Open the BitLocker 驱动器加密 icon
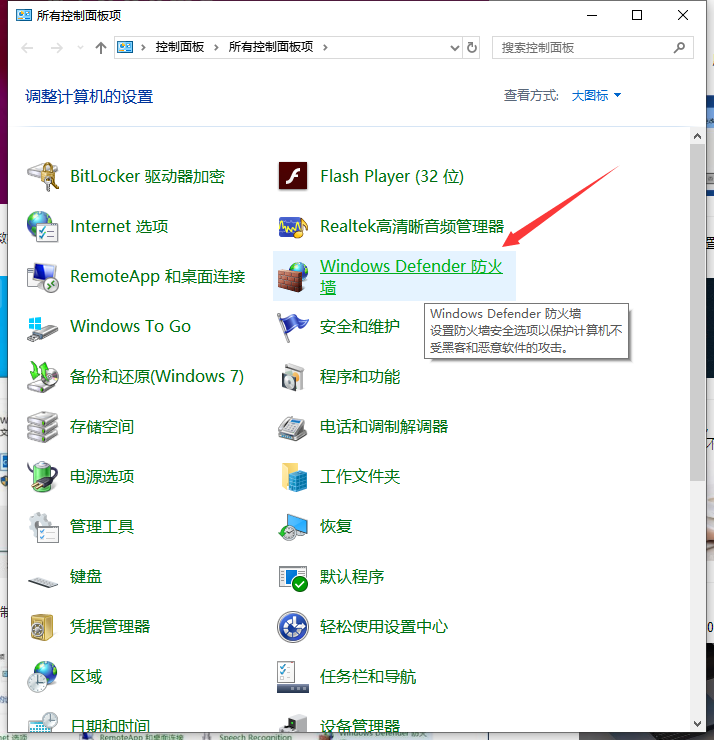This screenshot has height=740, width=714. point(43,177)
